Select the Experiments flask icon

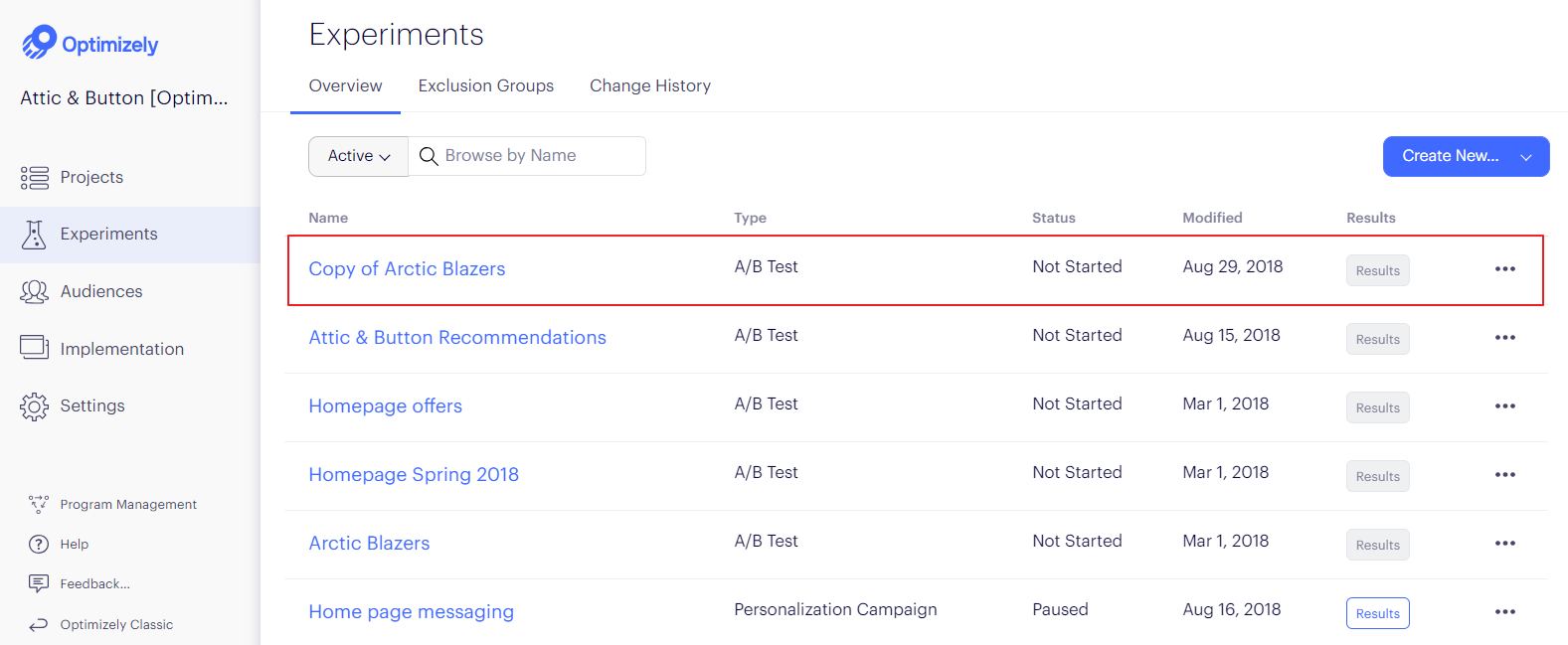[35, 235]
